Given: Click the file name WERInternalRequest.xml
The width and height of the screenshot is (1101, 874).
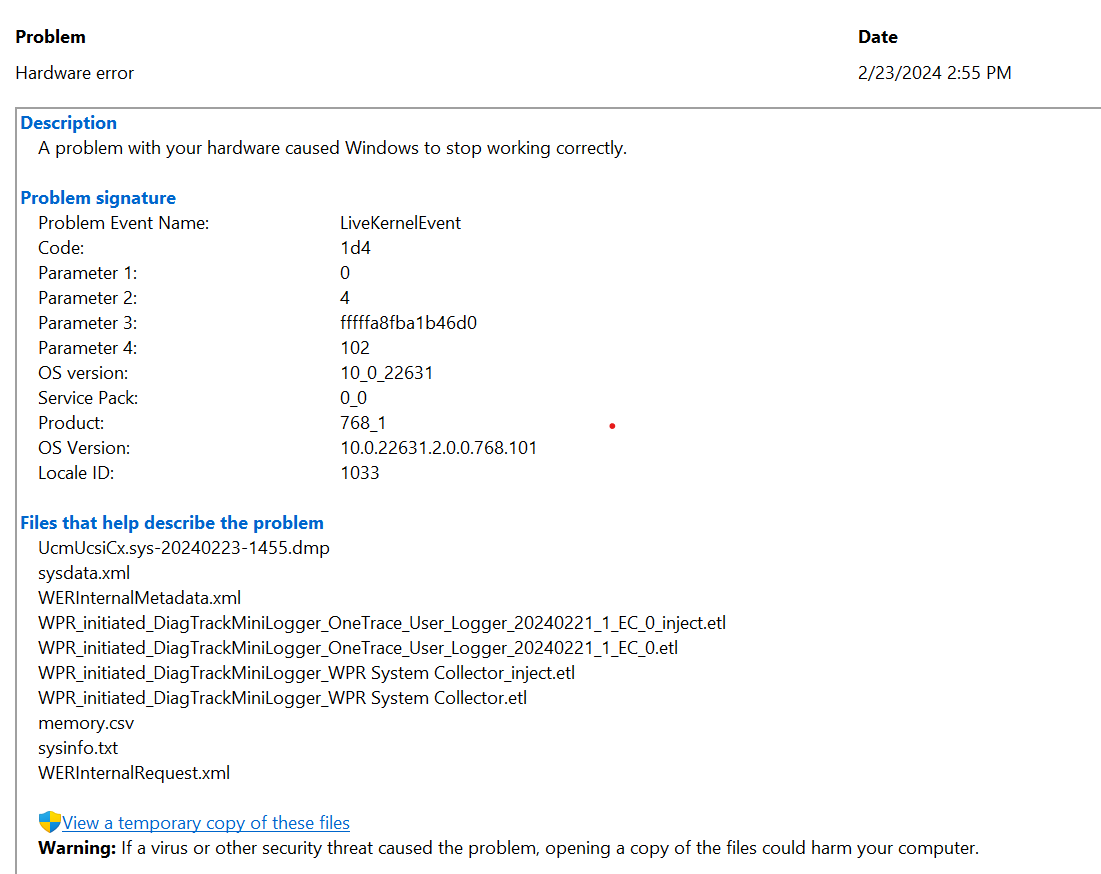Looking at the screenshot, I should click(134, 773).
